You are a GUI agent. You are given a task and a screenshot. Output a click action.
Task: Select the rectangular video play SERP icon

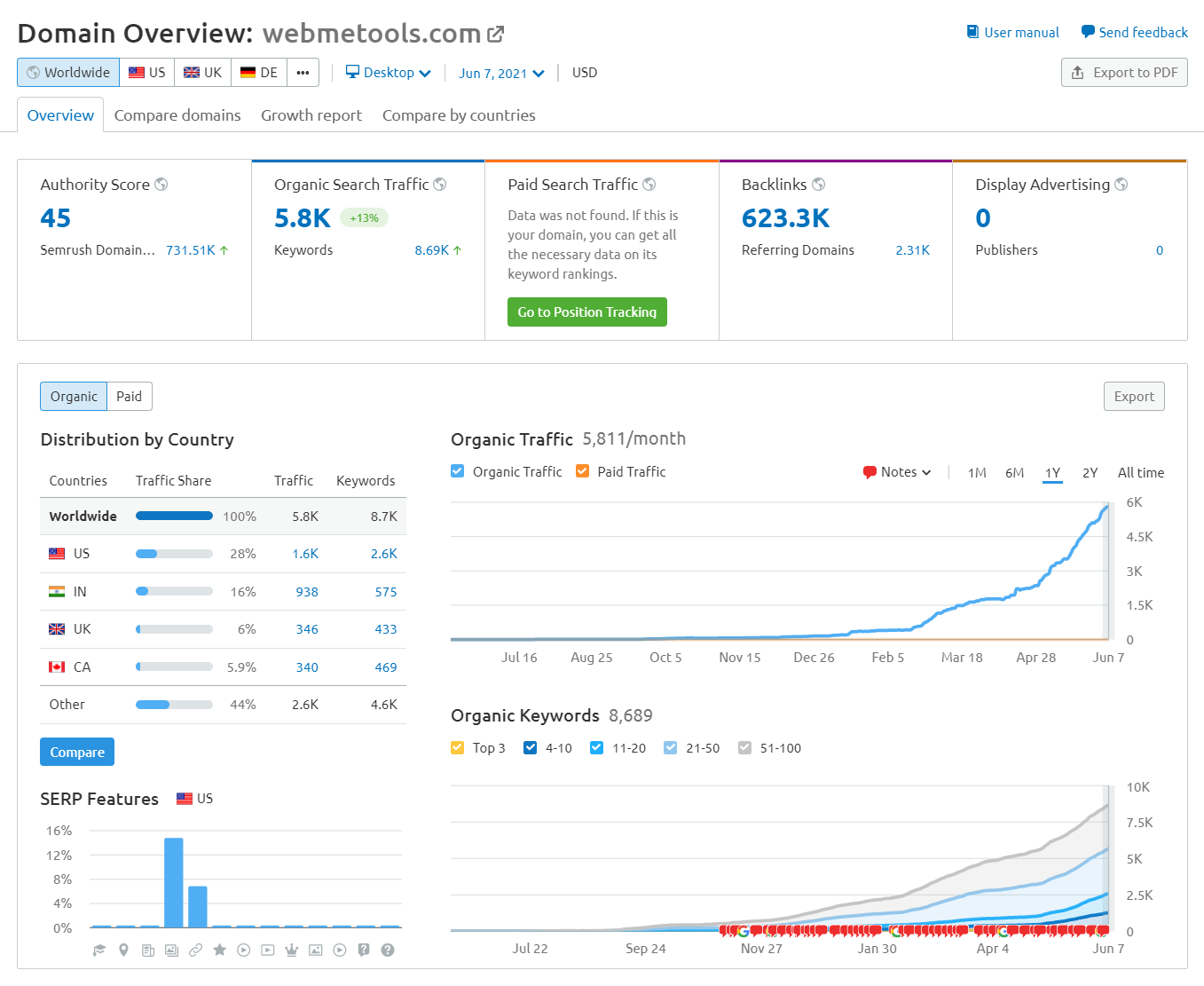[268, 950]
